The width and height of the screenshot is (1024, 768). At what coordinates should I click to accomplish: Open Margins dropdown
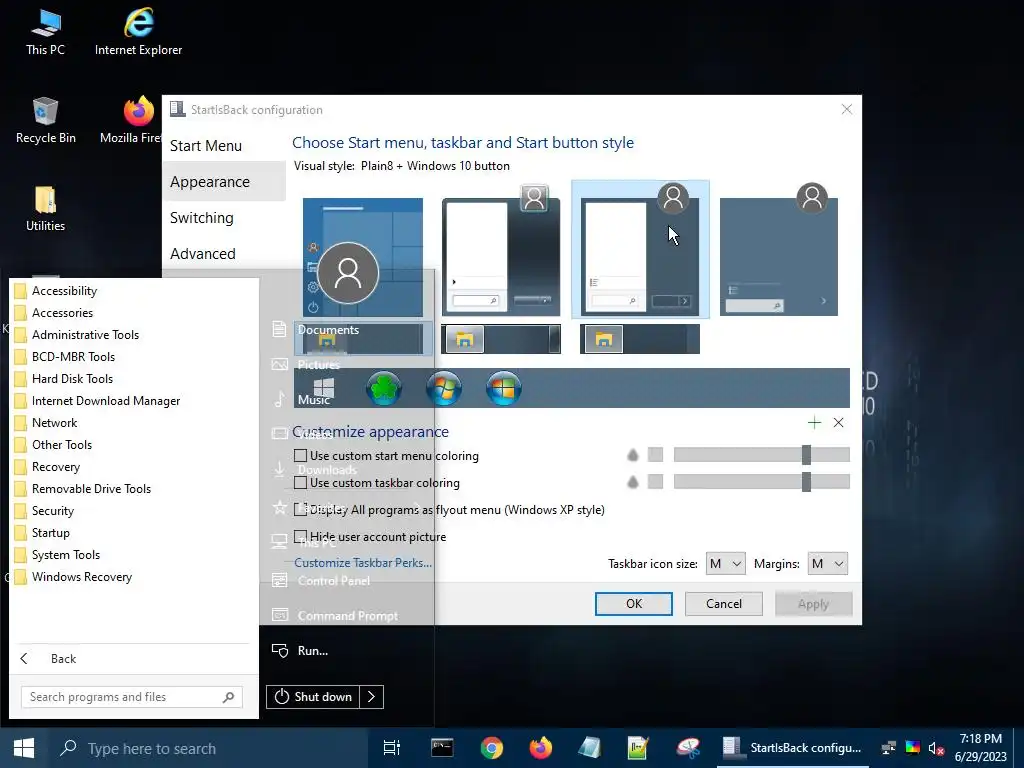[x=827, y=563]
